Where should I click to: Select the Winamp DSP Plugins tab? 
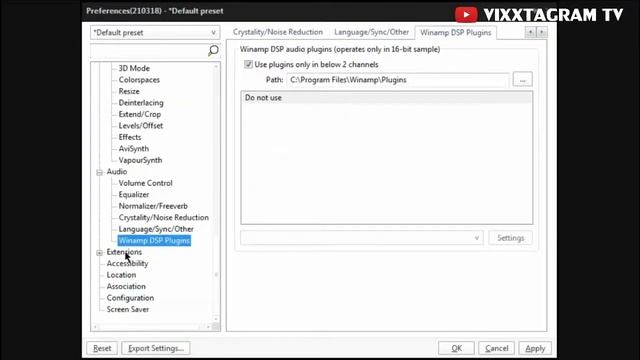[456, 33]
